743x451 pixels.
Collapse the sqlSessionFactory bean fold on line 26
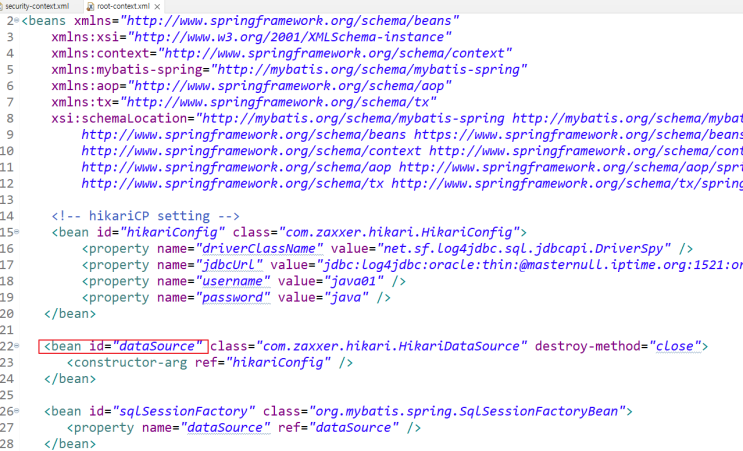point(17,411)
